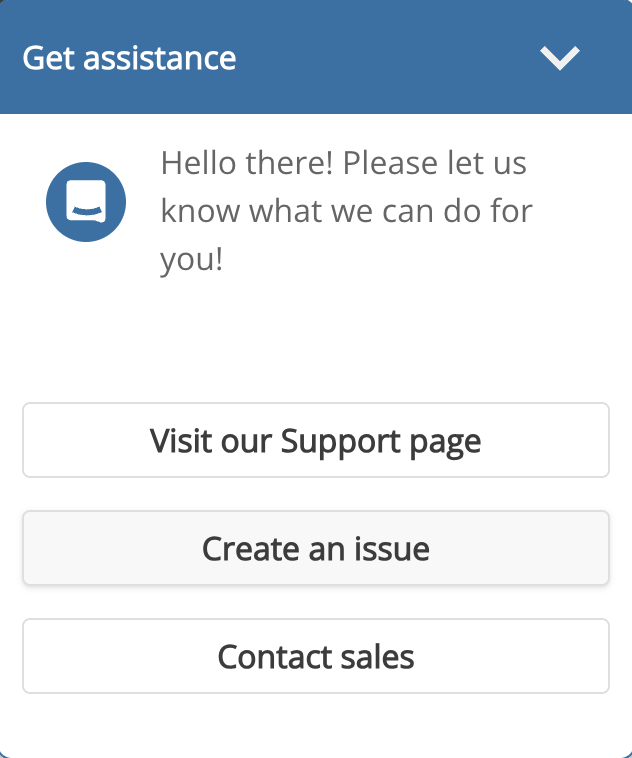Open the Visit our Support page button
This screenshot has width=632, height=758.
[x=316, y=440]
